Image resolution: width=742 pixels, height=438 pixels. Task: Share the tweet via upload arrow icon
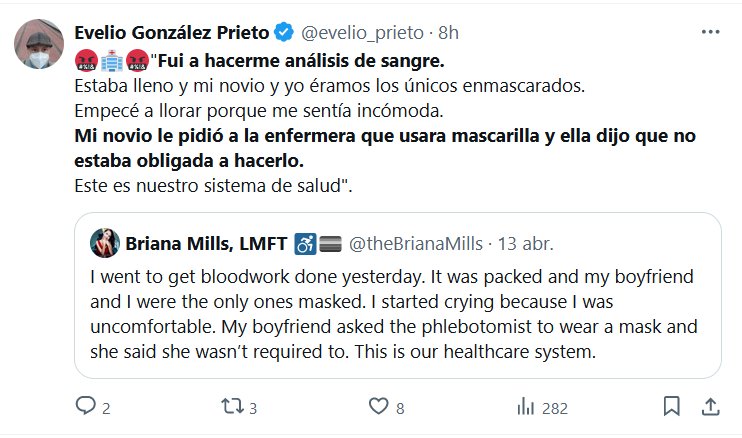pyautogui.click(x=710, y=406)
